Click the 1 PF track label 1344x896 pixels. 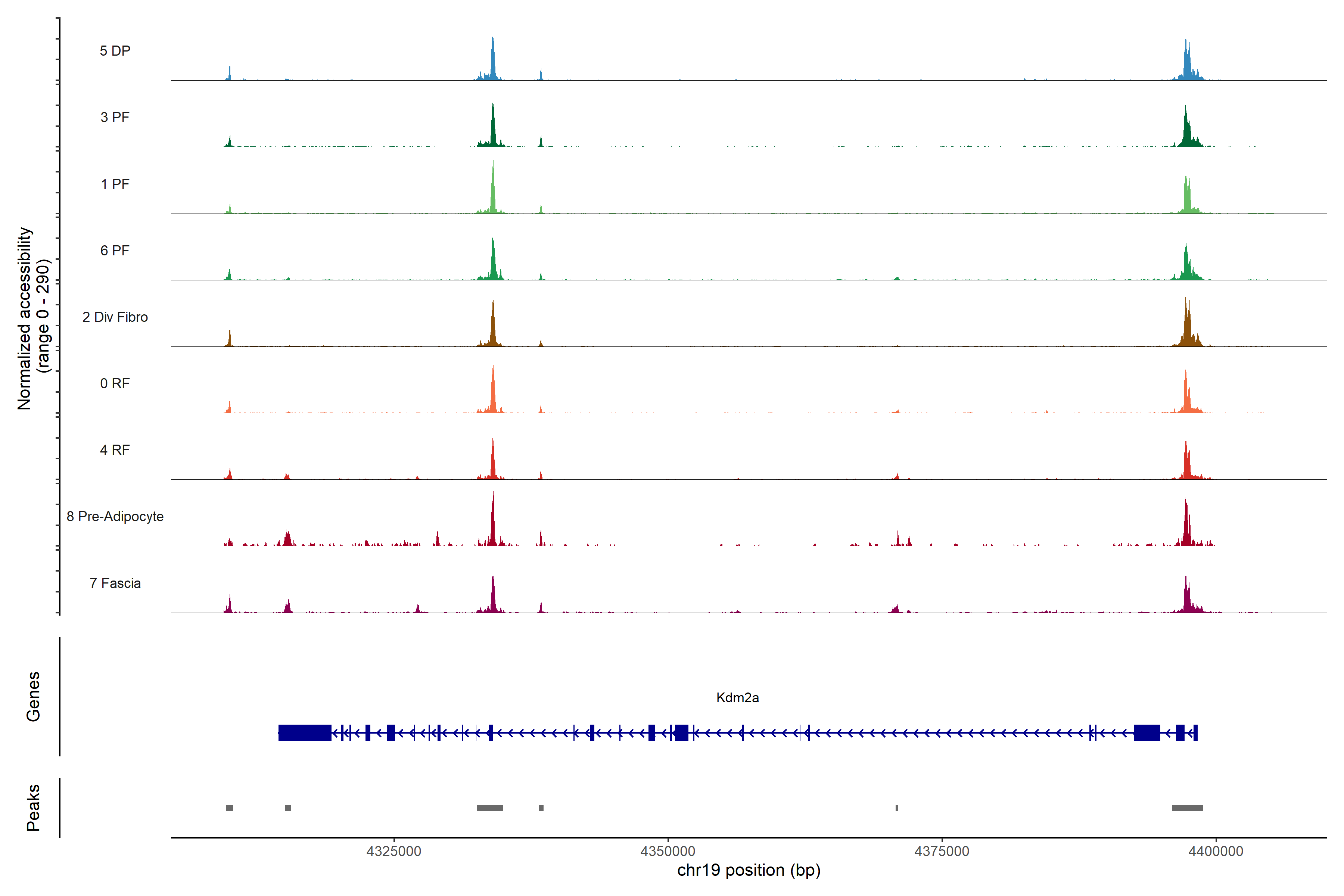[x=115, y=184]
